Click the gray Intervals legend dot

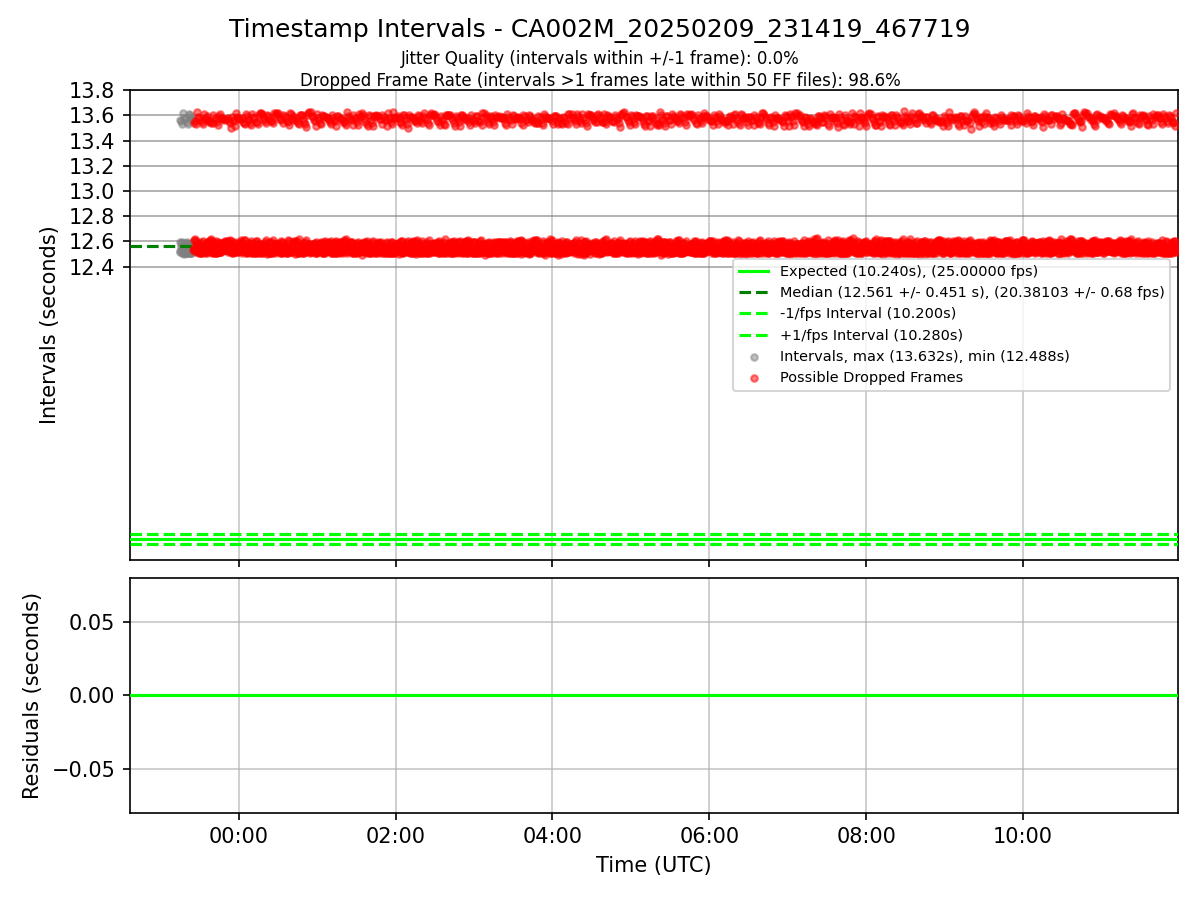tap(754, 357)
